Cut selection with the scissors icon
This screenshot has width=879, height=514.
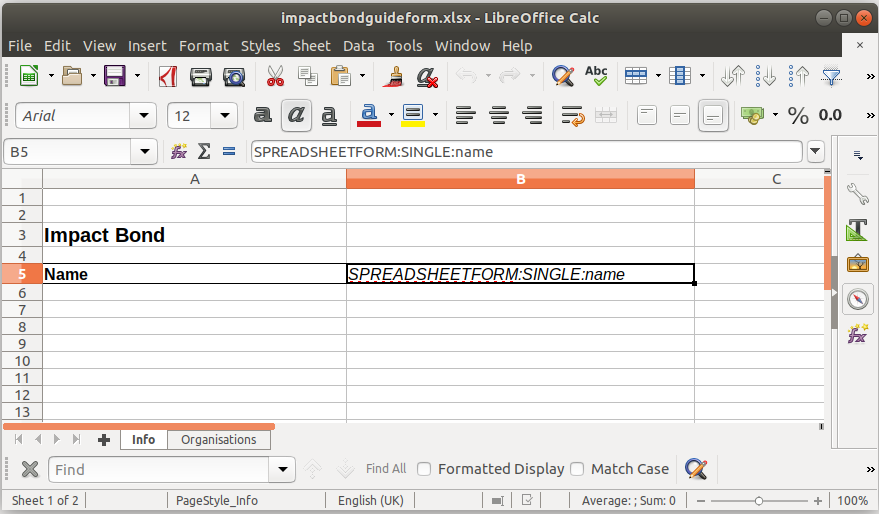[275, 76]
